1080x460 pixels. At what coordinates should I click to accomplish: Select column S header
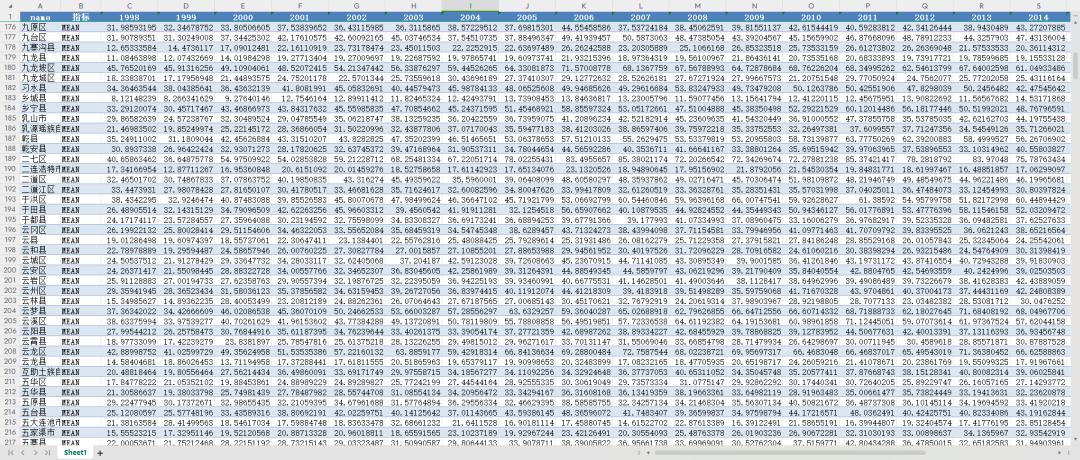click(1038, 6)
